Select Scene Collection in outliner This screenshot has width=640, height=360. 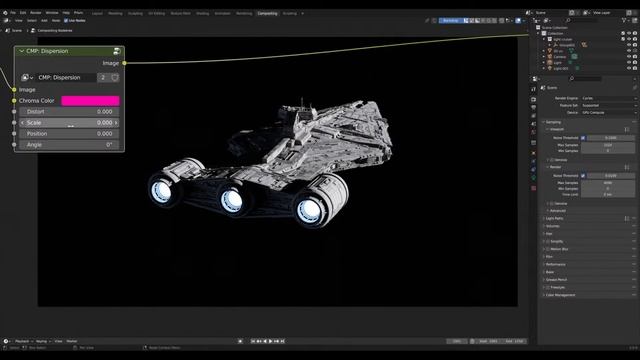554,28
